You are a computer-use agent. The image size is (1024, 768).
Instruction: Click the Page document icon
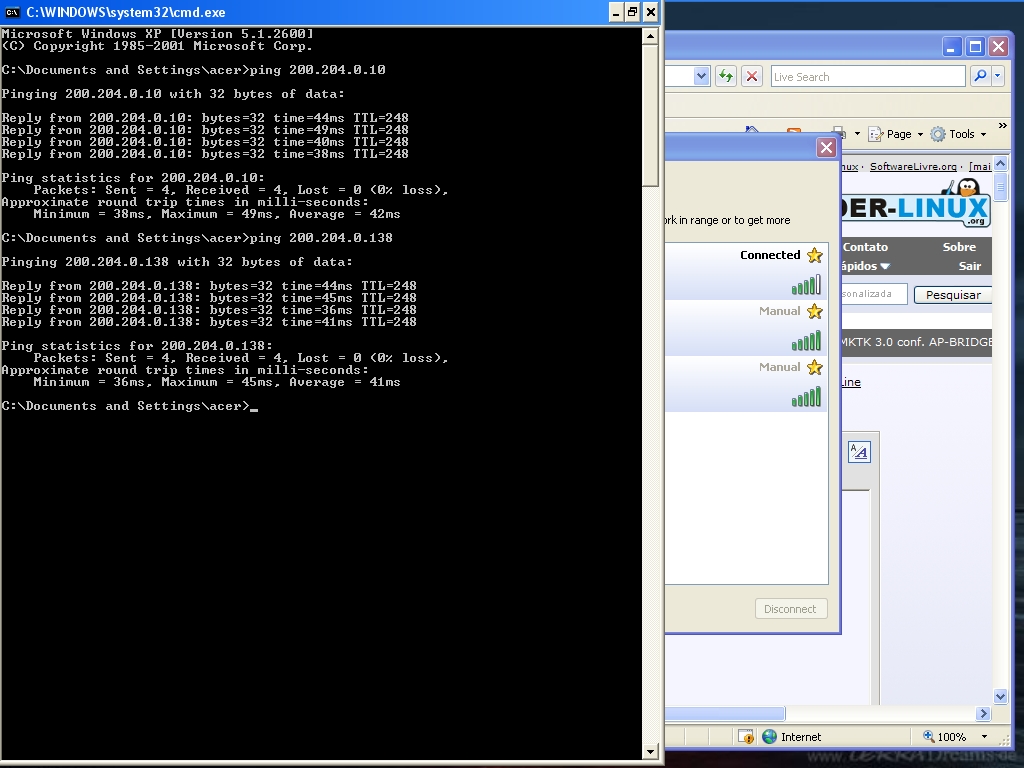pos(875,134)
